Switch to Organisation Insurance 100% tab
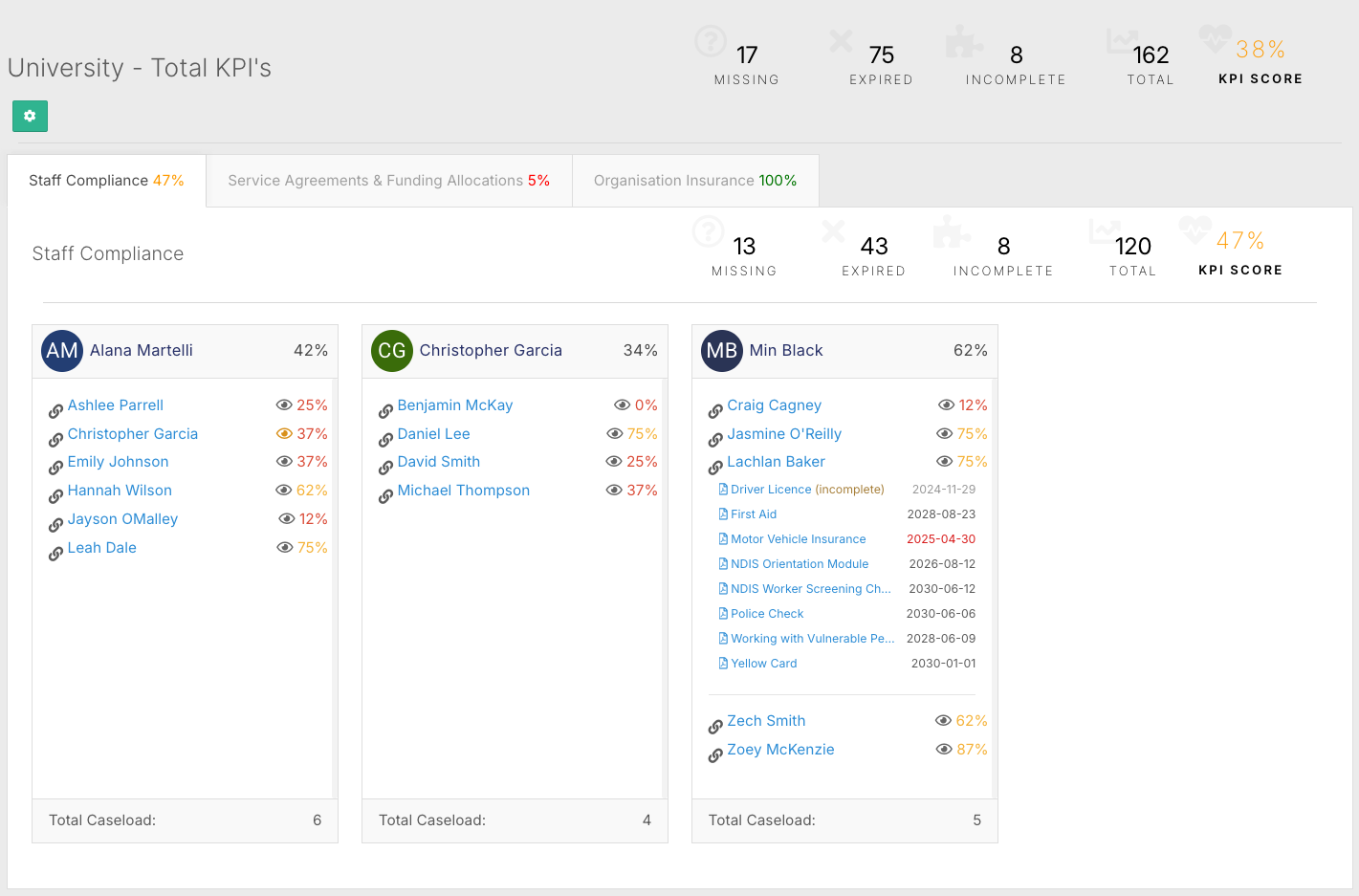This screenshot has height=896, width=1359. click(x=695, y=181)
